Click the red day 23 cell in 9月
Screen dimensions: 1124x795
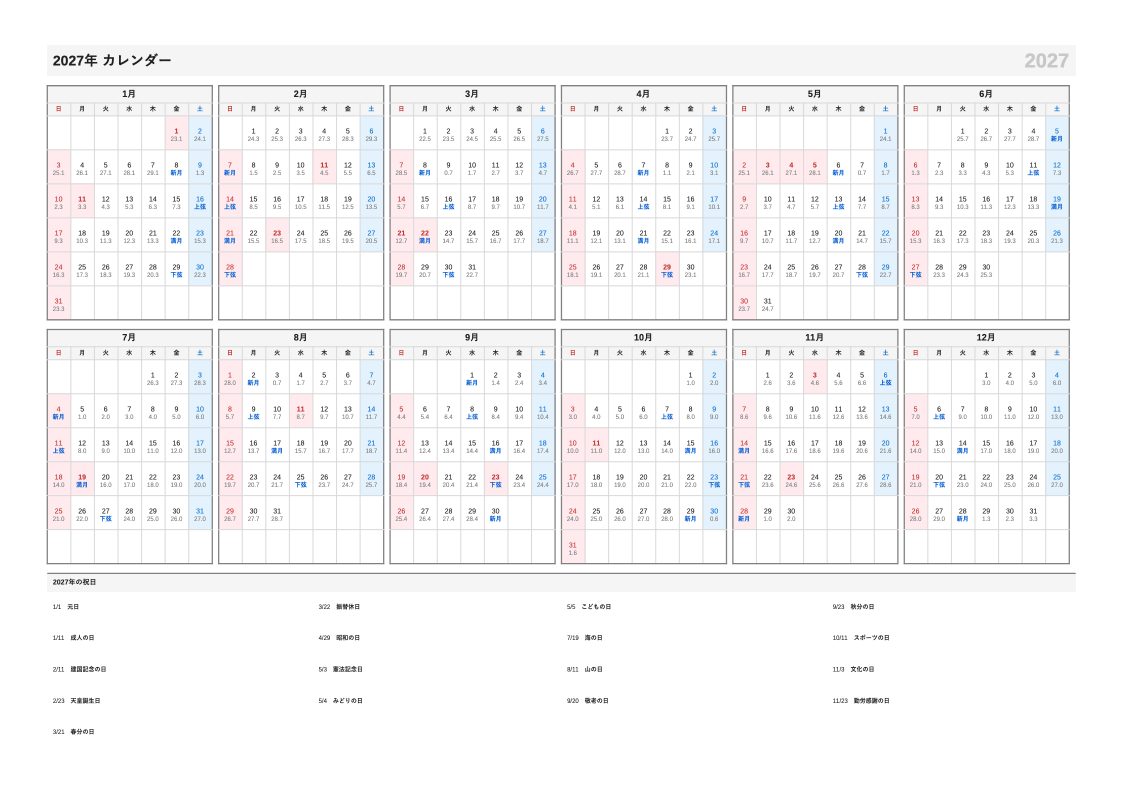pos(495,480)
